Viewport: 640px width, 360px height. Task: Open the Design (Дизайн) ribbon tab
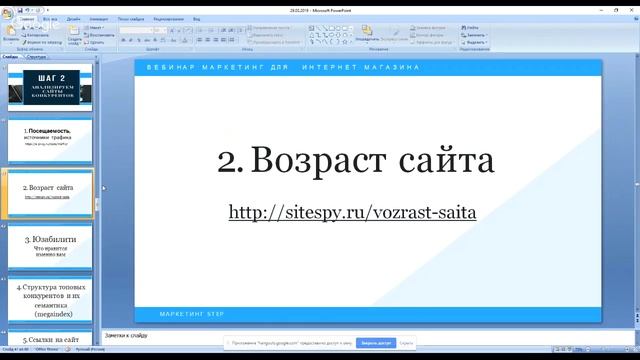coord(73,19)
